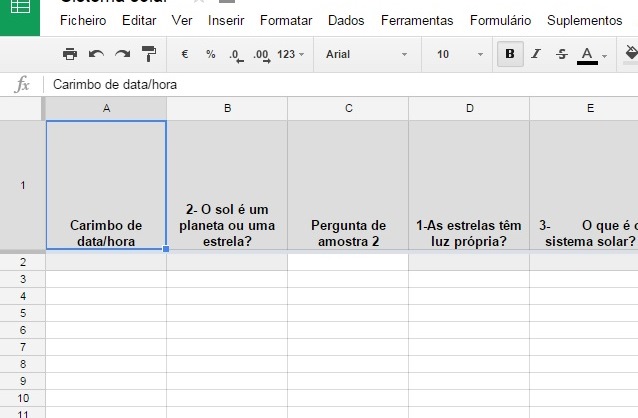Format as euro currency
The width and height of the screenshot is (638, 418).
185,54
